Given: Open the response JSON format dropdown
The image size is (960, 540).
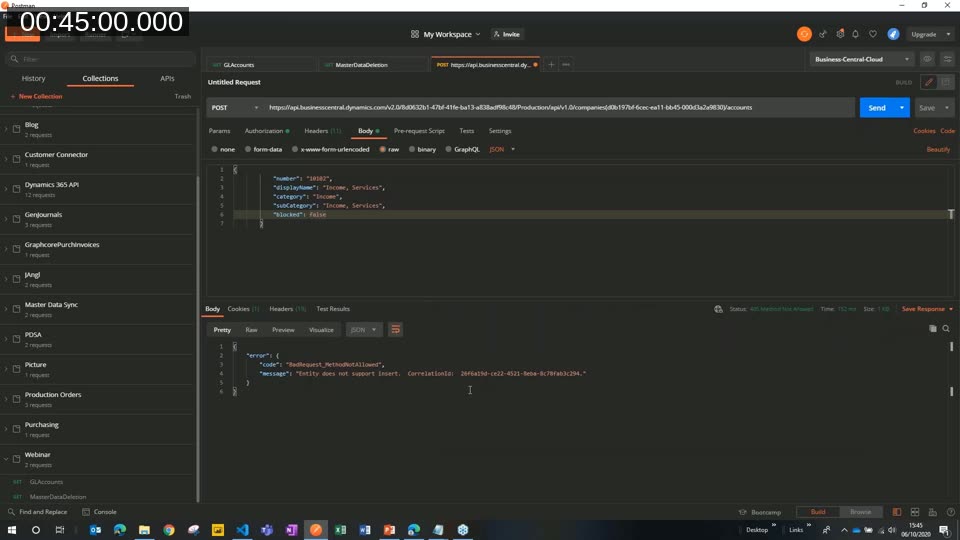Looking at the screenshot, I should [364, 330].
